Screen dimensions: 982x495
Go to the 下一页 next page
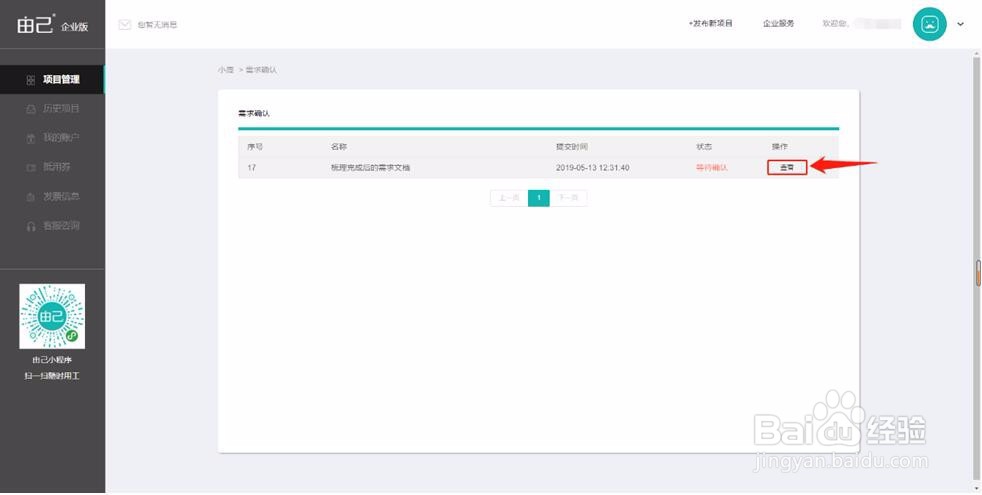click(x=568, y=198)
